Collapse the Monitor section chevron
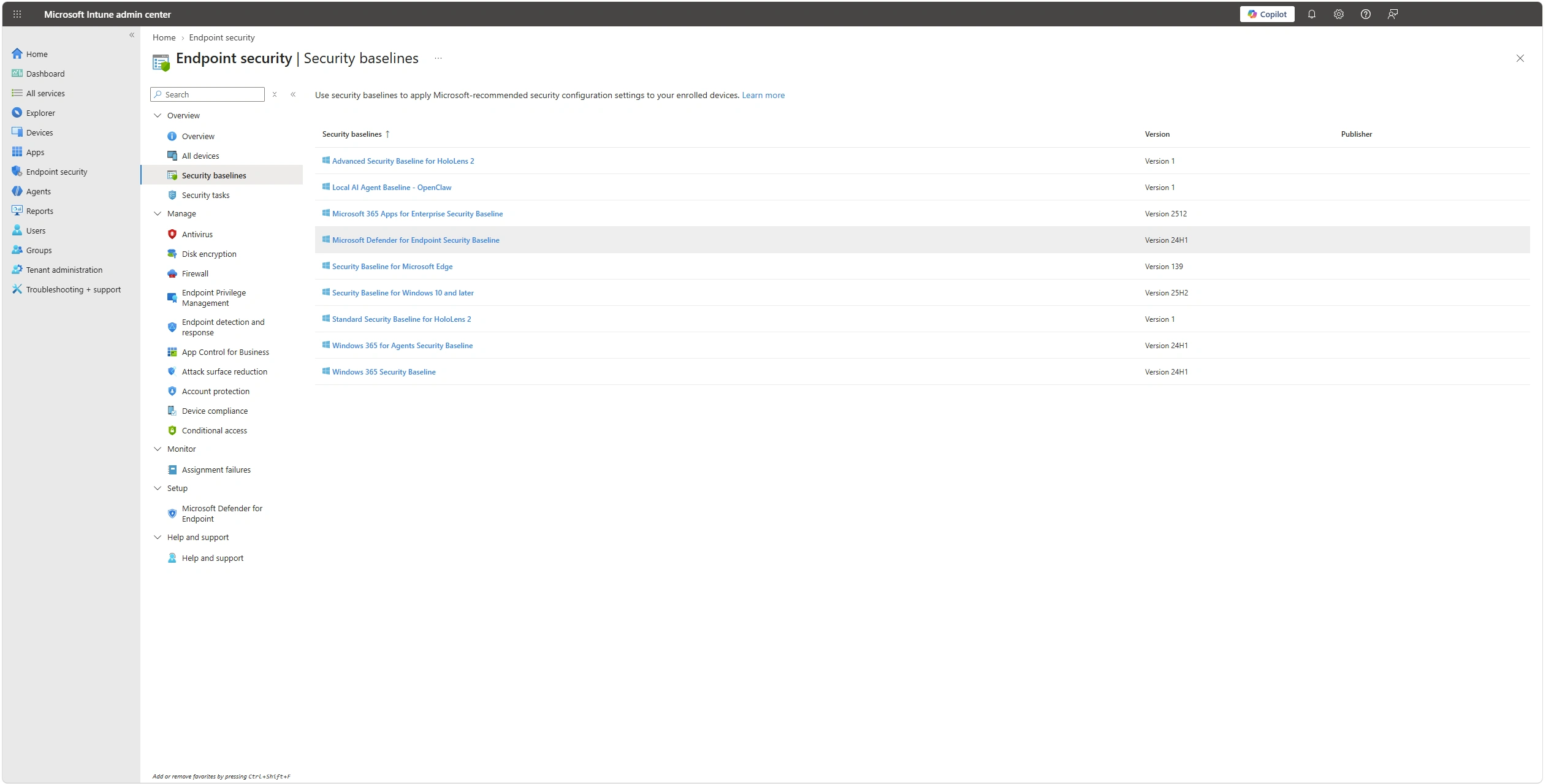 point(158,449)
